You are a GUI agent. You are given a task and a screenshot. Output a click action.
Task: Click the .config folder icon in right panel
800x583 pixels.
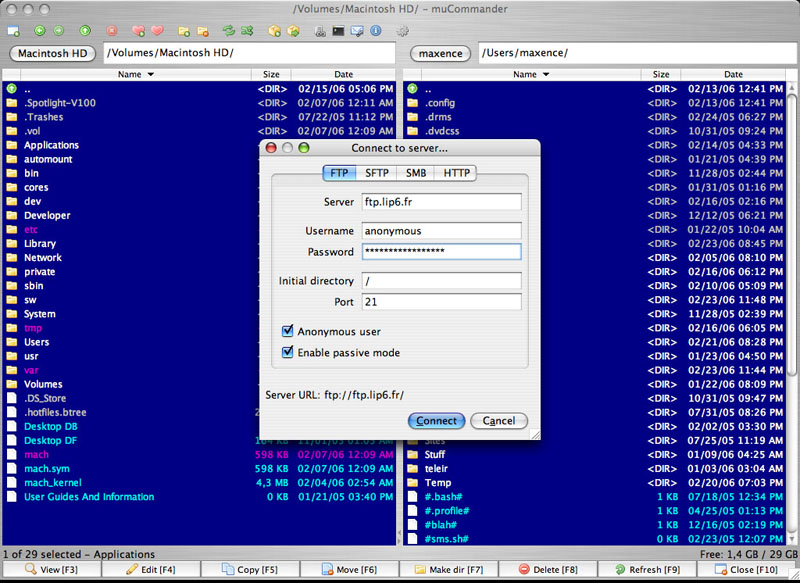coord(412,103)
